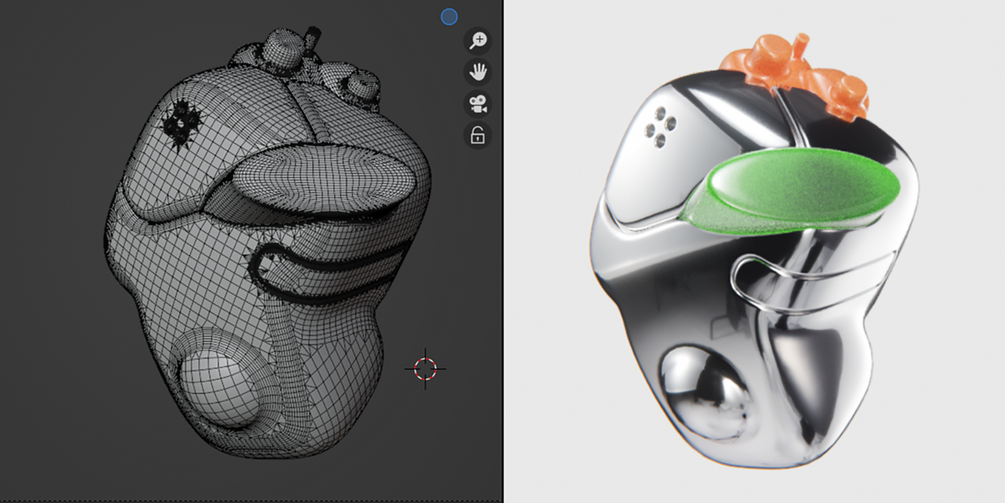Click the zoom magnifier viewport icon
1005x503 pixels.
[x=478, y=41]
